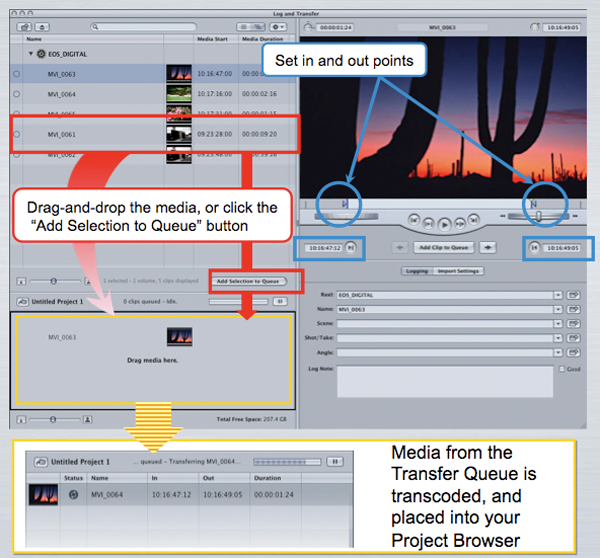This screenshot has width=600, height=558.
Task: Click the queue progress bar above drop area
Action: (x=238, y=302)
